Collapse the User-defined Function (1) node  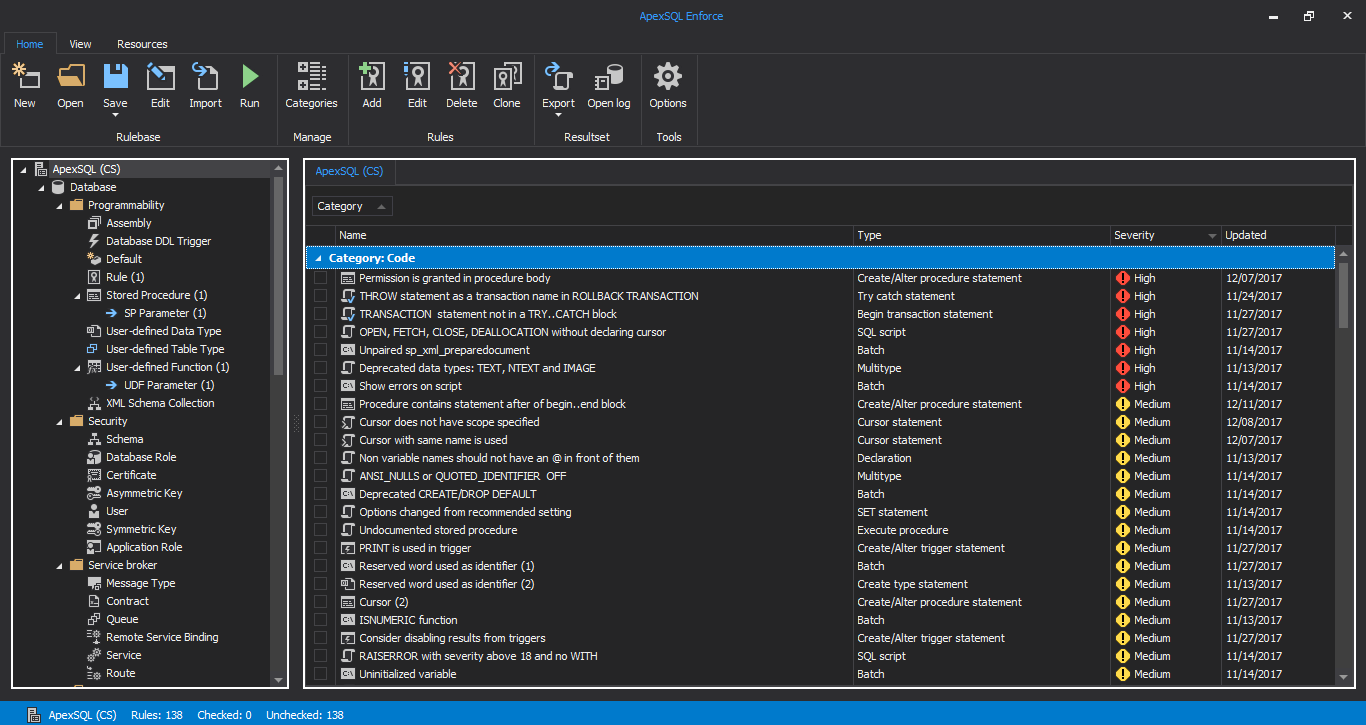coord(78,368)
